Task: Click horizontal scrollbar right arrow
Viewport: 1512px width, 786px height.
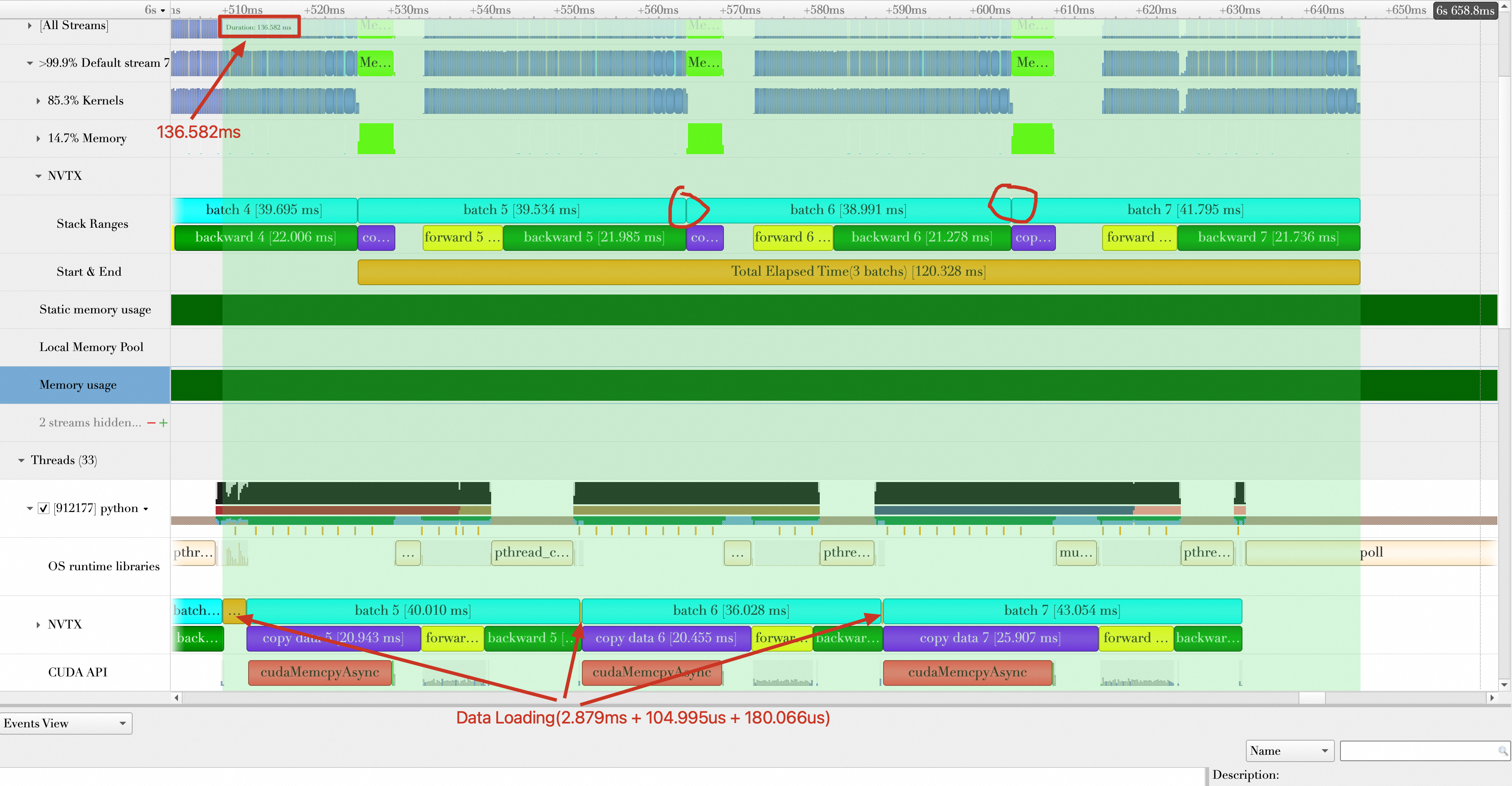Action: (1491, 698)
